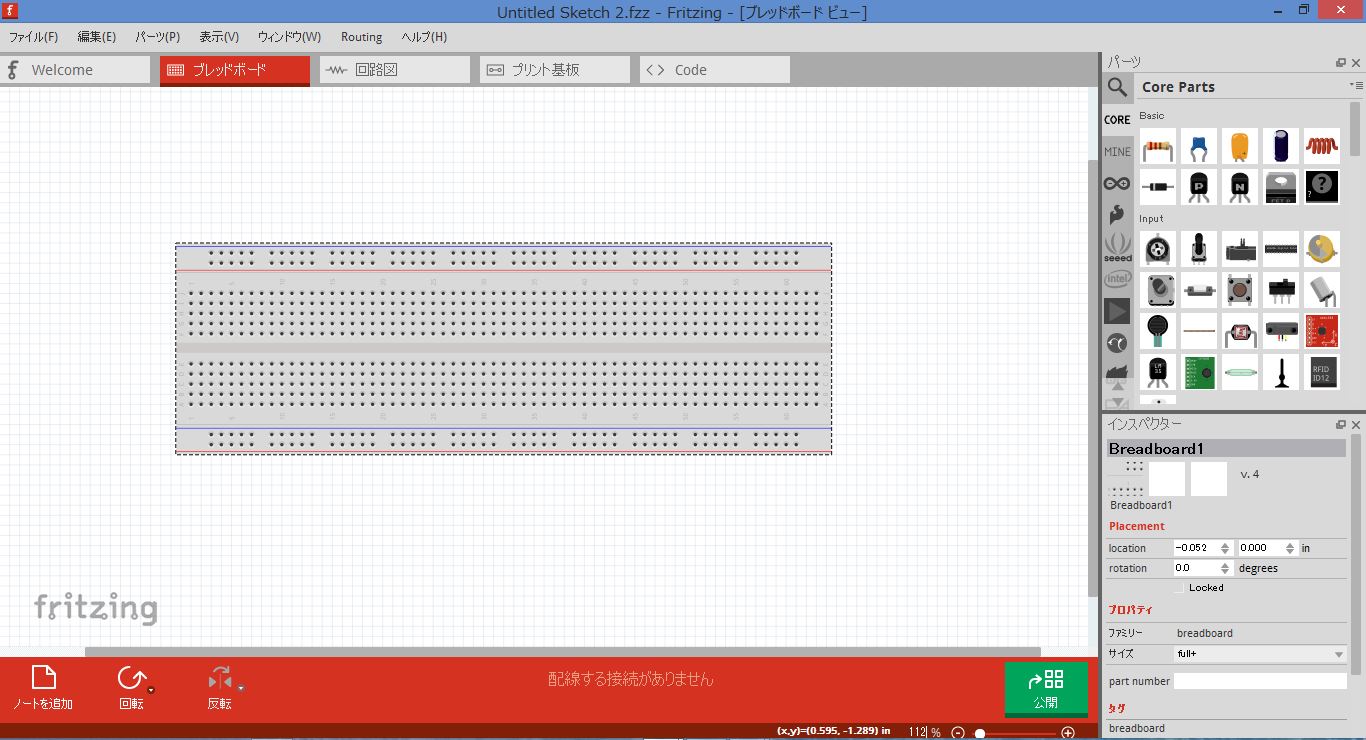Open the Arduino parts bin

[x=1117, y=183]
